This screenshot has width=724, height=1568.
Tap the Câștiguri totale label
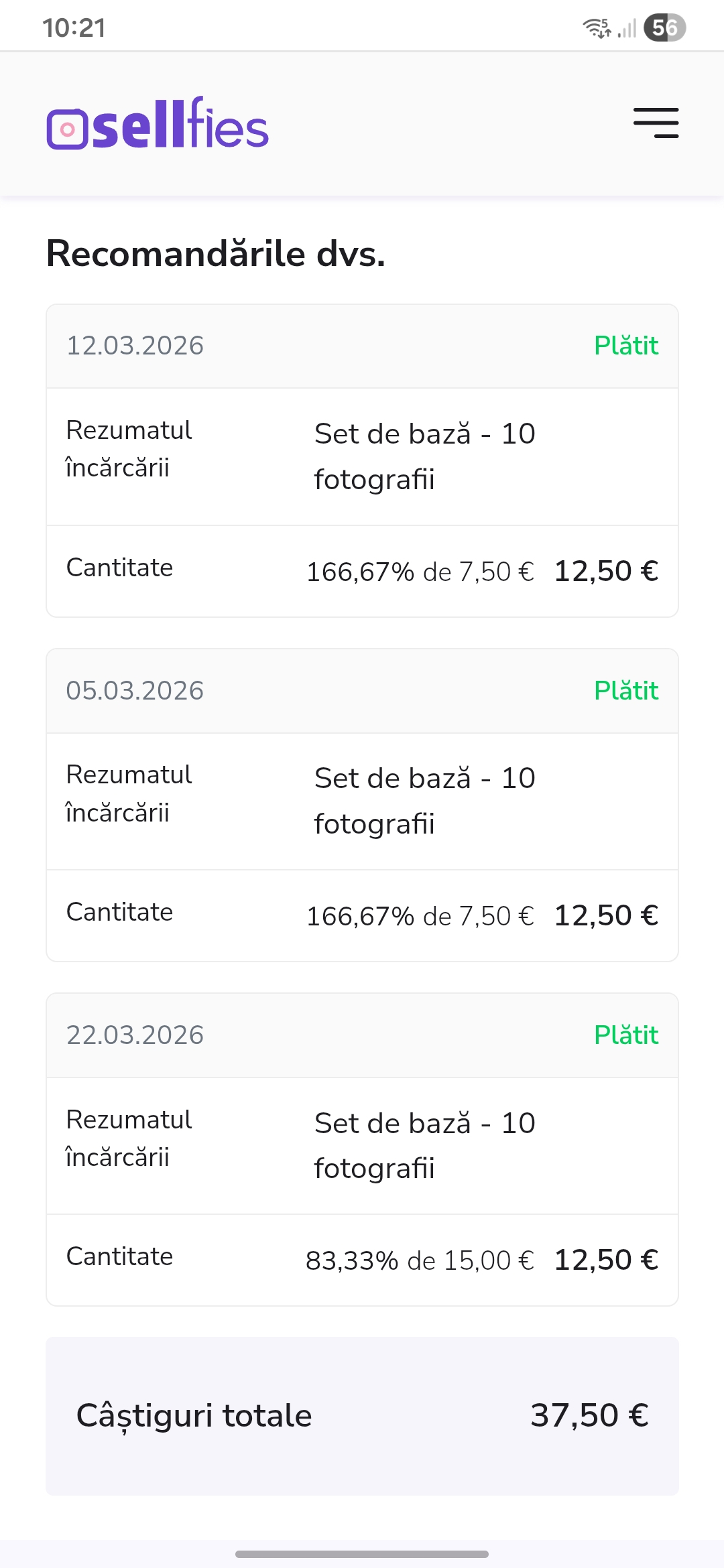pyautogui.click(x=194, y=1416)
